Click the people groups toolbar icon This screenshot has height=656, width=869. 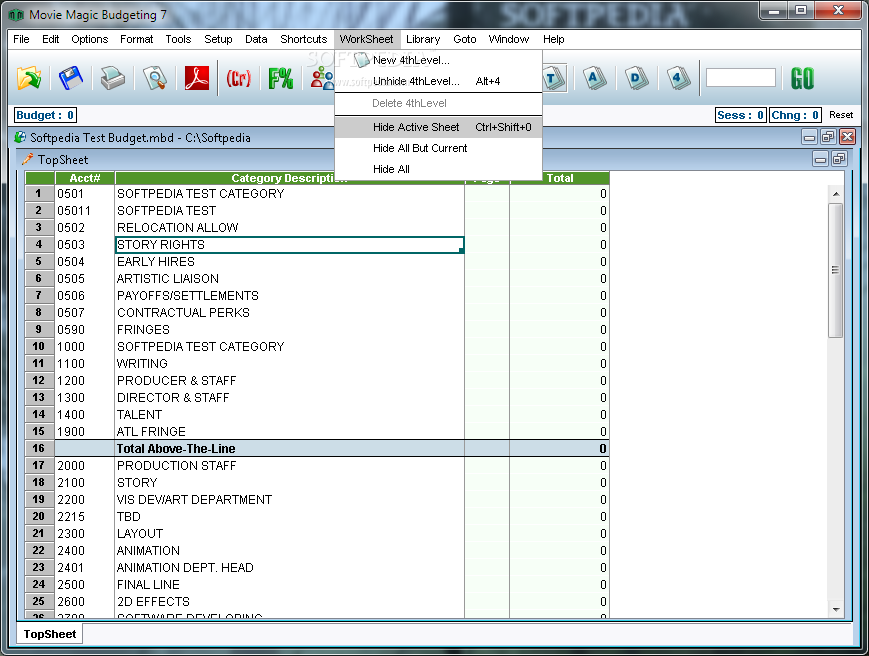click(322, 78)
